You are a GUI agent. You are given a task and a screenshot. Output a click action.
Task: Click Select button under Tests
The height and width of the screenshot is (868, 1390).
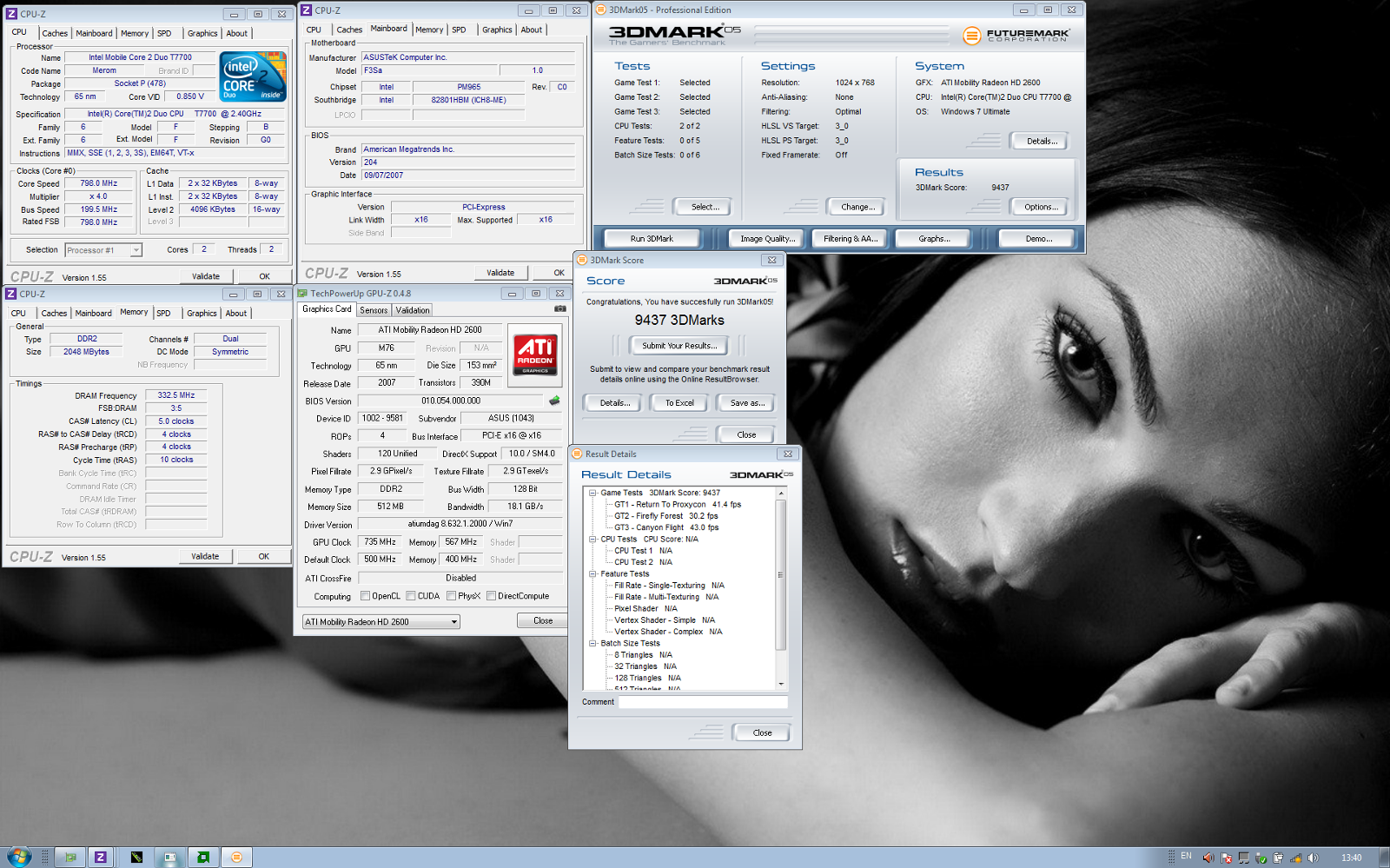tap(705, 207)
